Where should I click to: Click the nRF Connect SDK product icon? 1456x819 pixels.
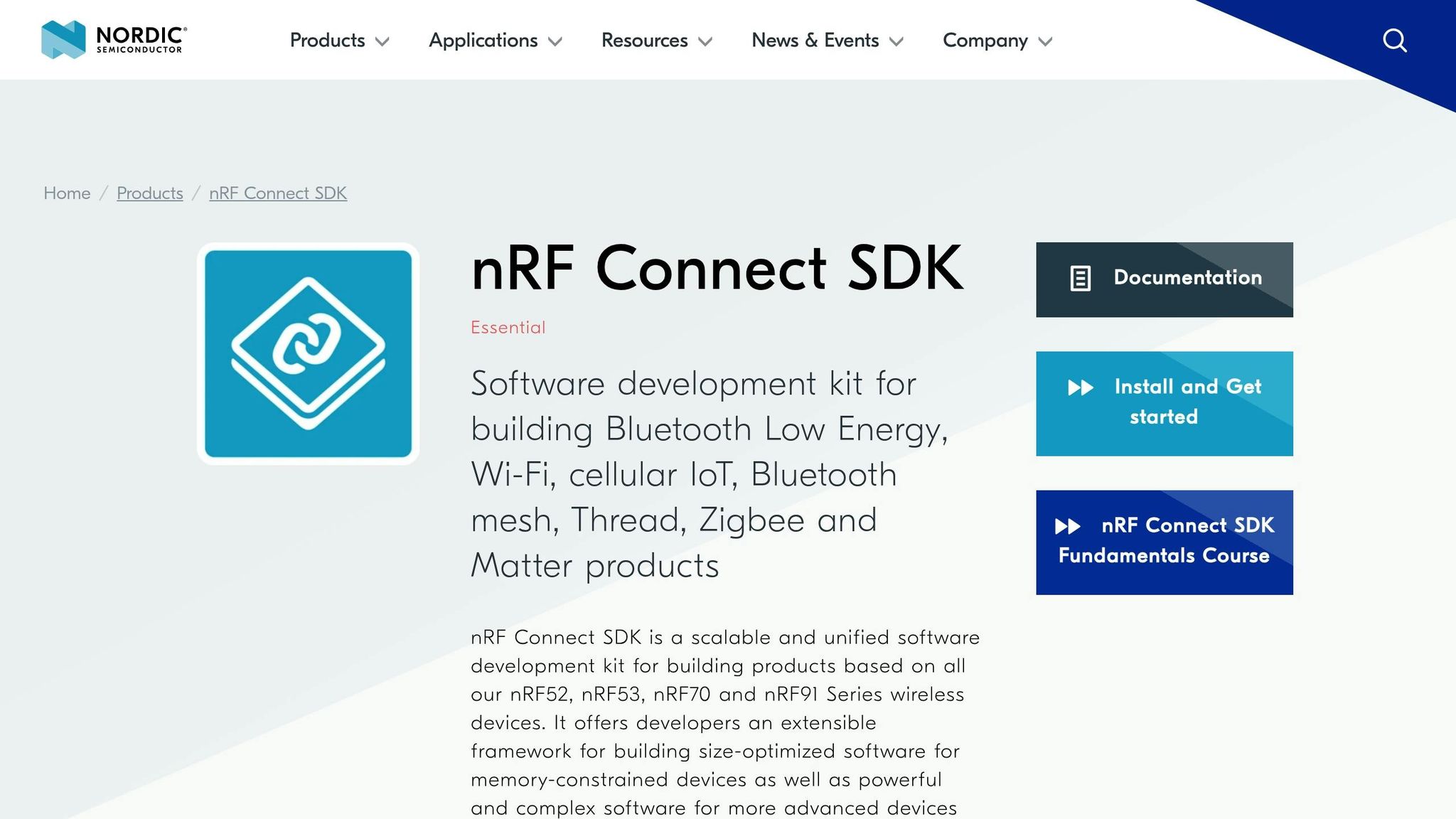point(308,353)
